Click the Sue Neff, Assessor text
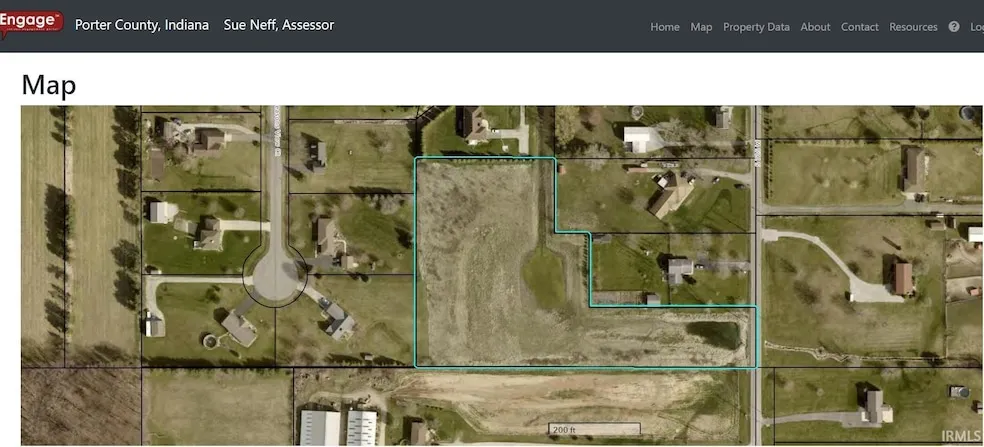This screenshot has width=984, height=447. click(x=278, y=24)
